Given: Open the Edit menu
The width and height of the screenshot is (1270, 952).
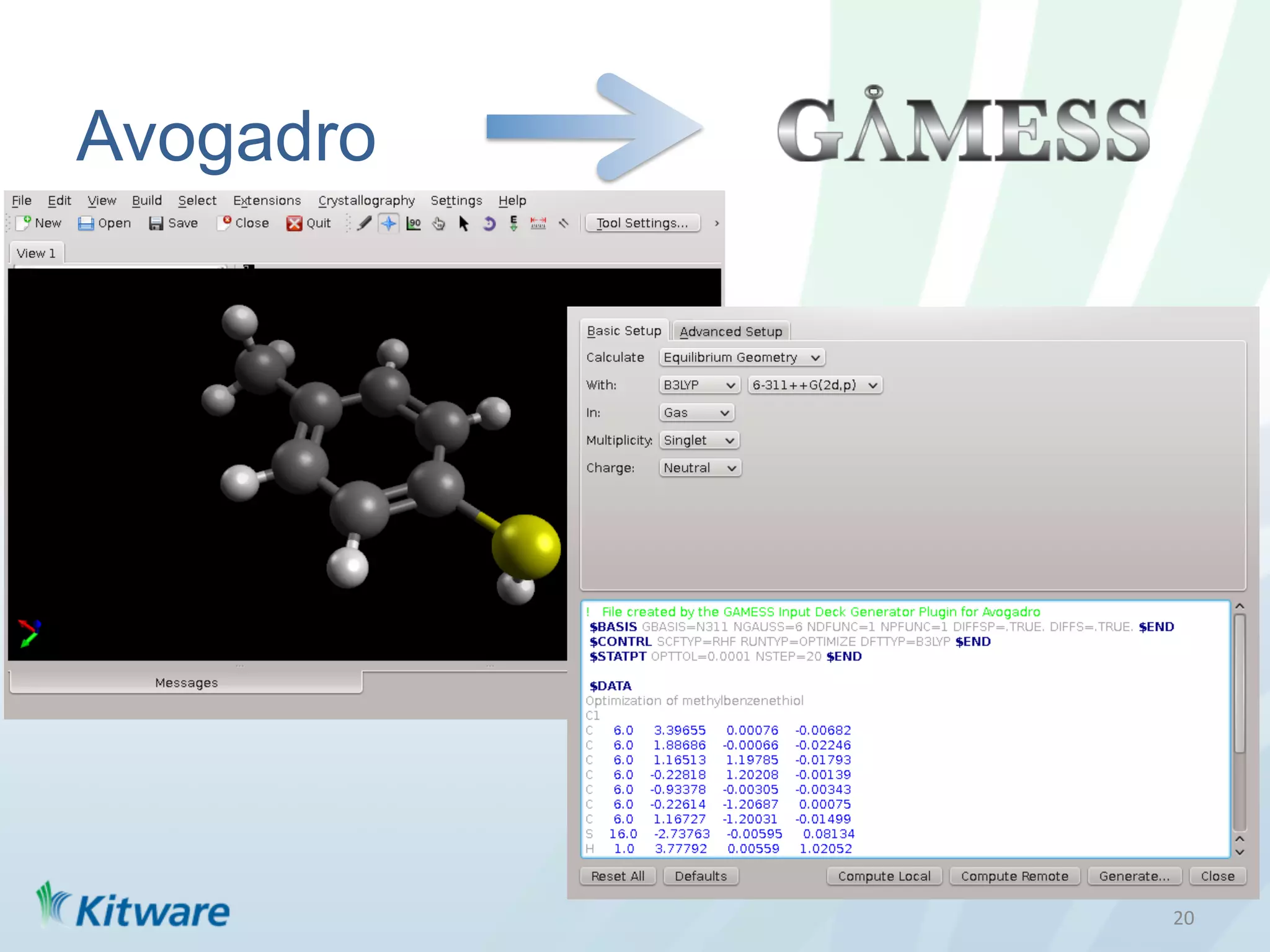Looking at the screenshot, I should (60, 201).
